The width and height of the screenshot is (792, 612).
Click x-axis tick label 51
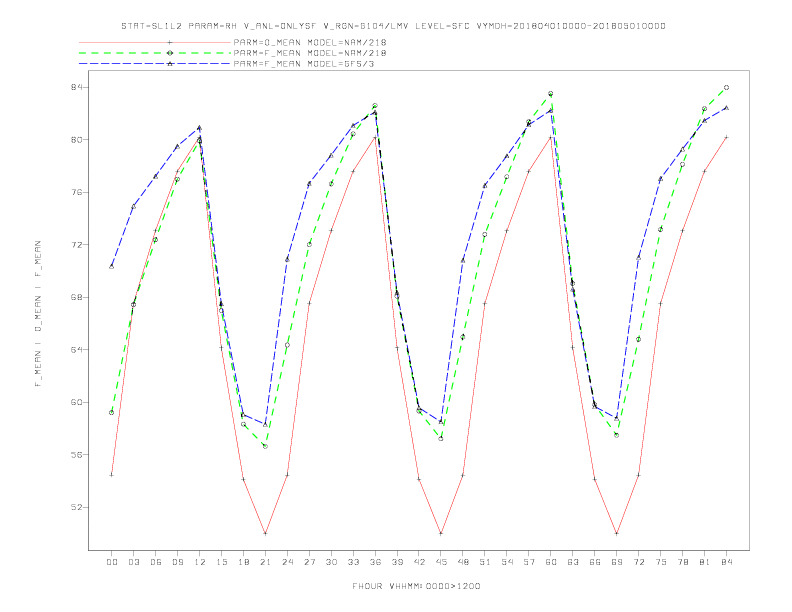pyautogui.click(x=485, y=562)
